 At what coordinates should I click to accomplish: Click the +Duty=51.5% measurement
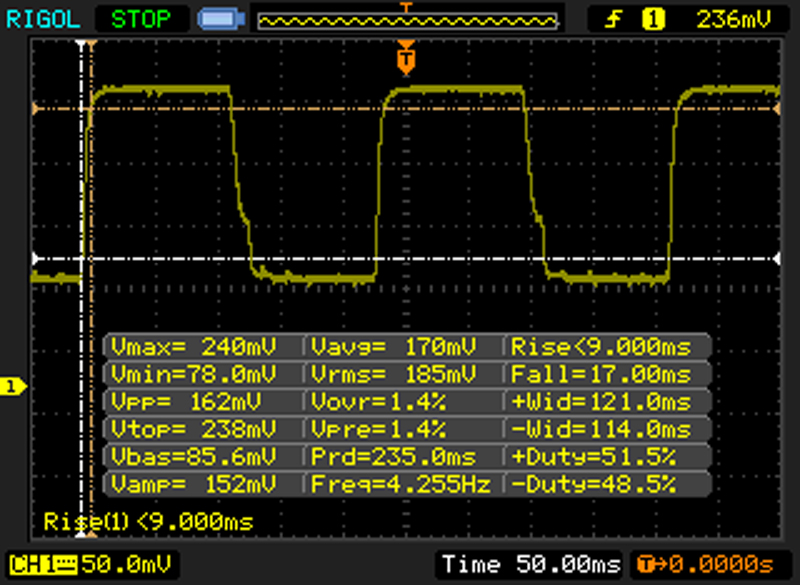(593, 456)
